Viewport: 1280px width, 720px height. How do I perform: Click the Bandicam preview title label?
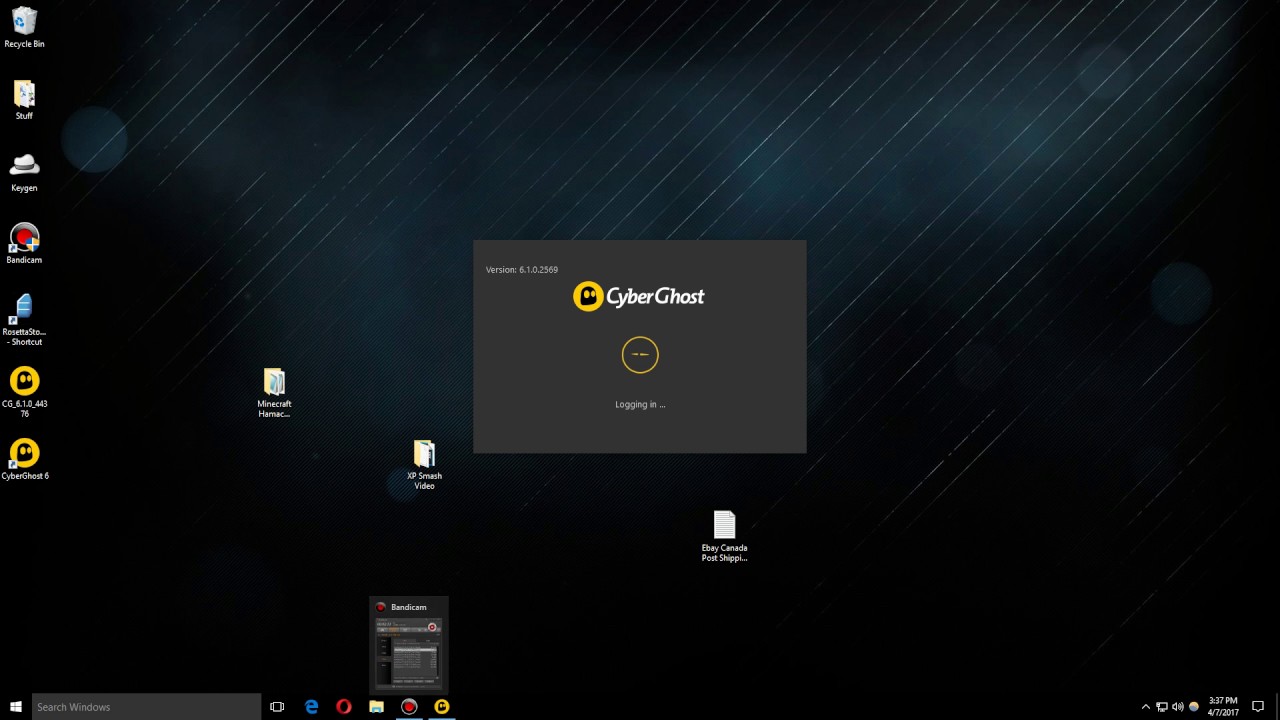(409, 607)
